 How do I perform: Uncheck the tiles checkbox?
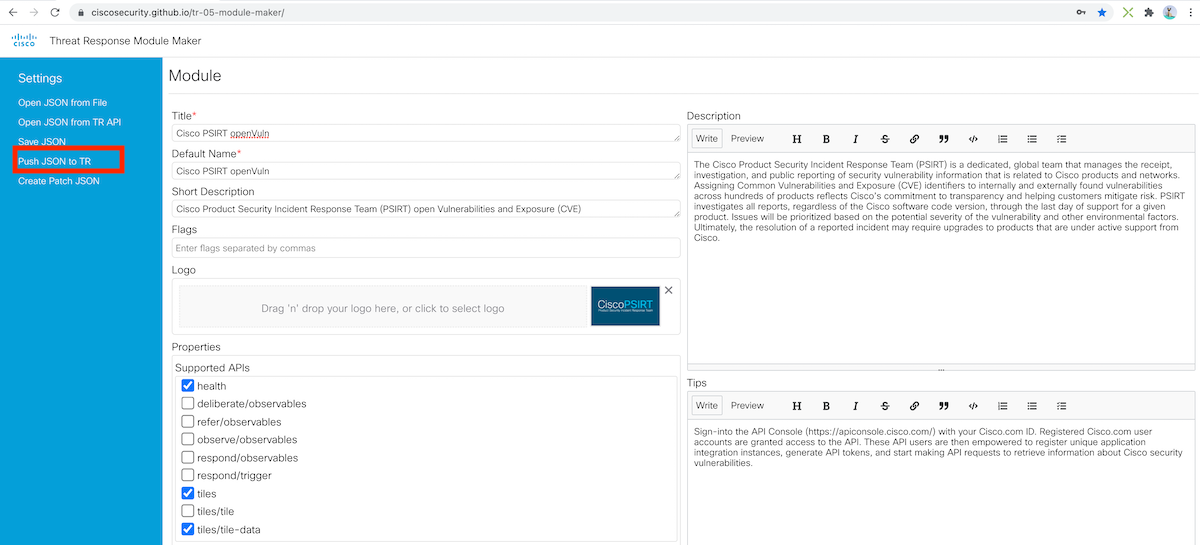pos(188,494)
